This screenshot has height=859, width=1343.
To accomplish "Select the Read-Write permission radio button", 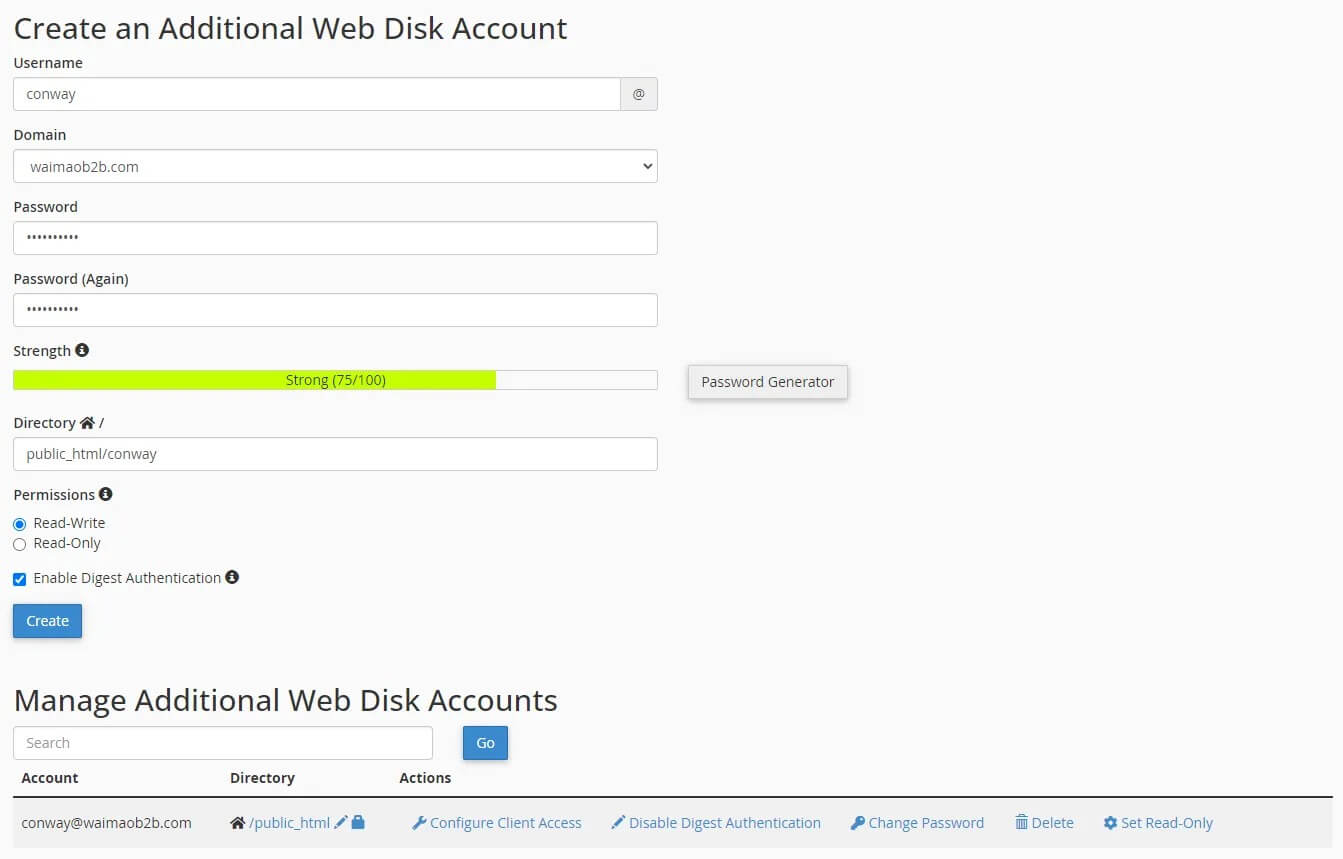I will click(19, 523).
